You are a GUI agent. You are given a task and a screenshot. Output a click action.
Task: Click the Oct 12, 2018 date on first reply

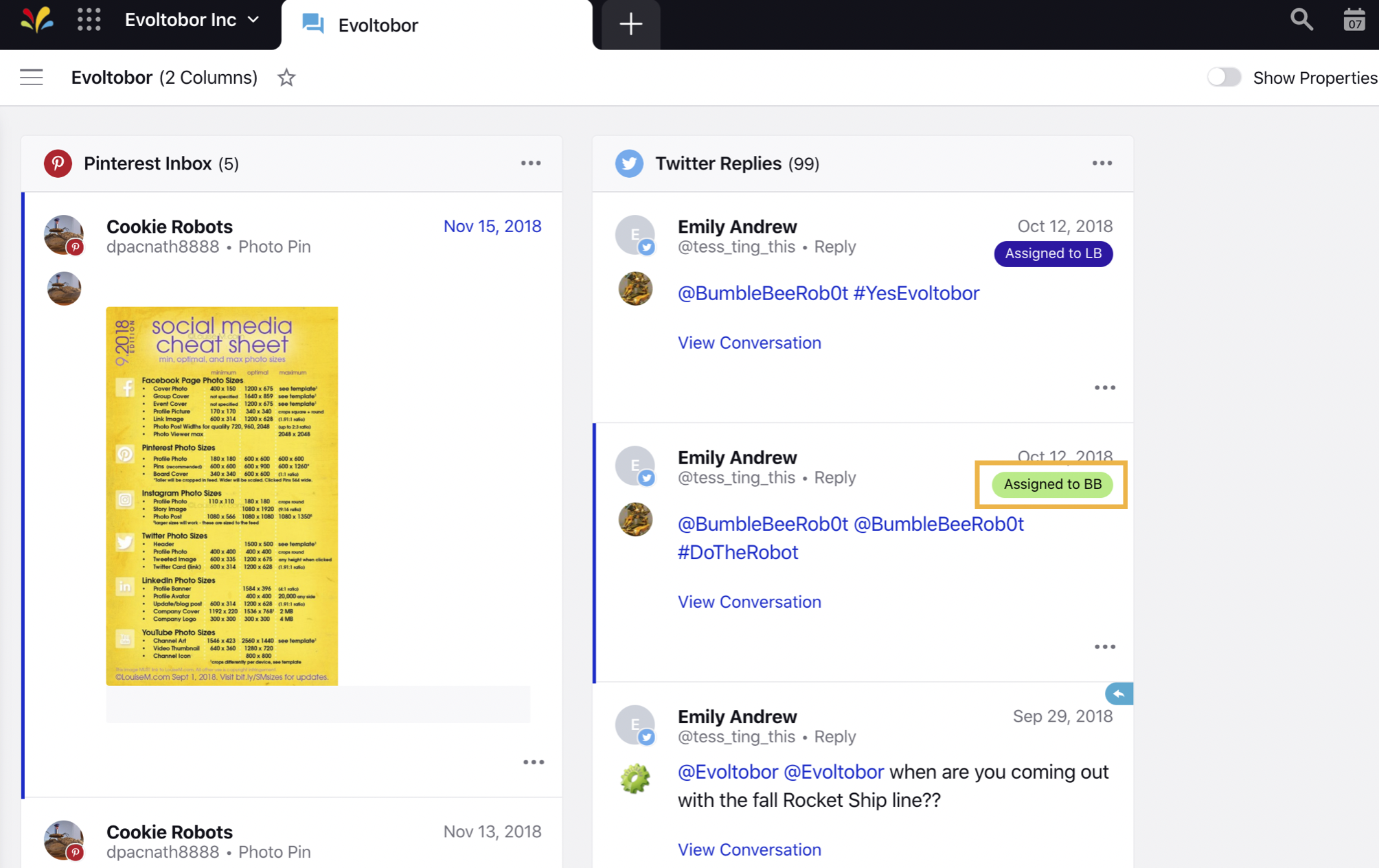pos(1064,227)
